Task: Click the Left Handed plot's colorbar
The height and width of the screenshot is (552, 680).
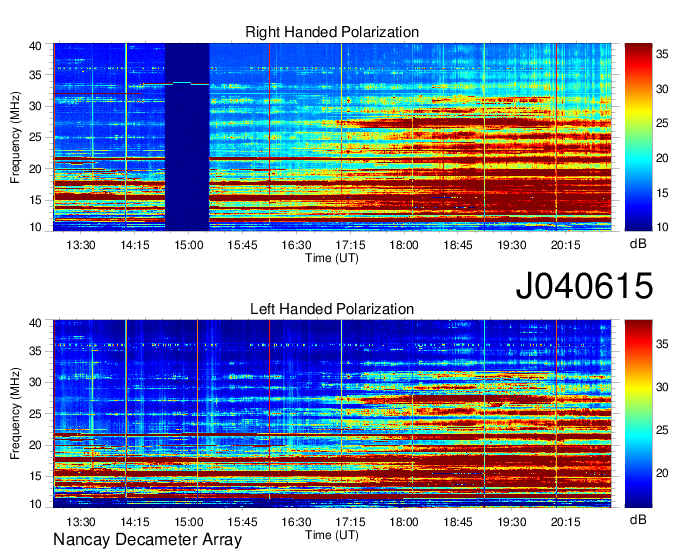Action: click(638, 414)
